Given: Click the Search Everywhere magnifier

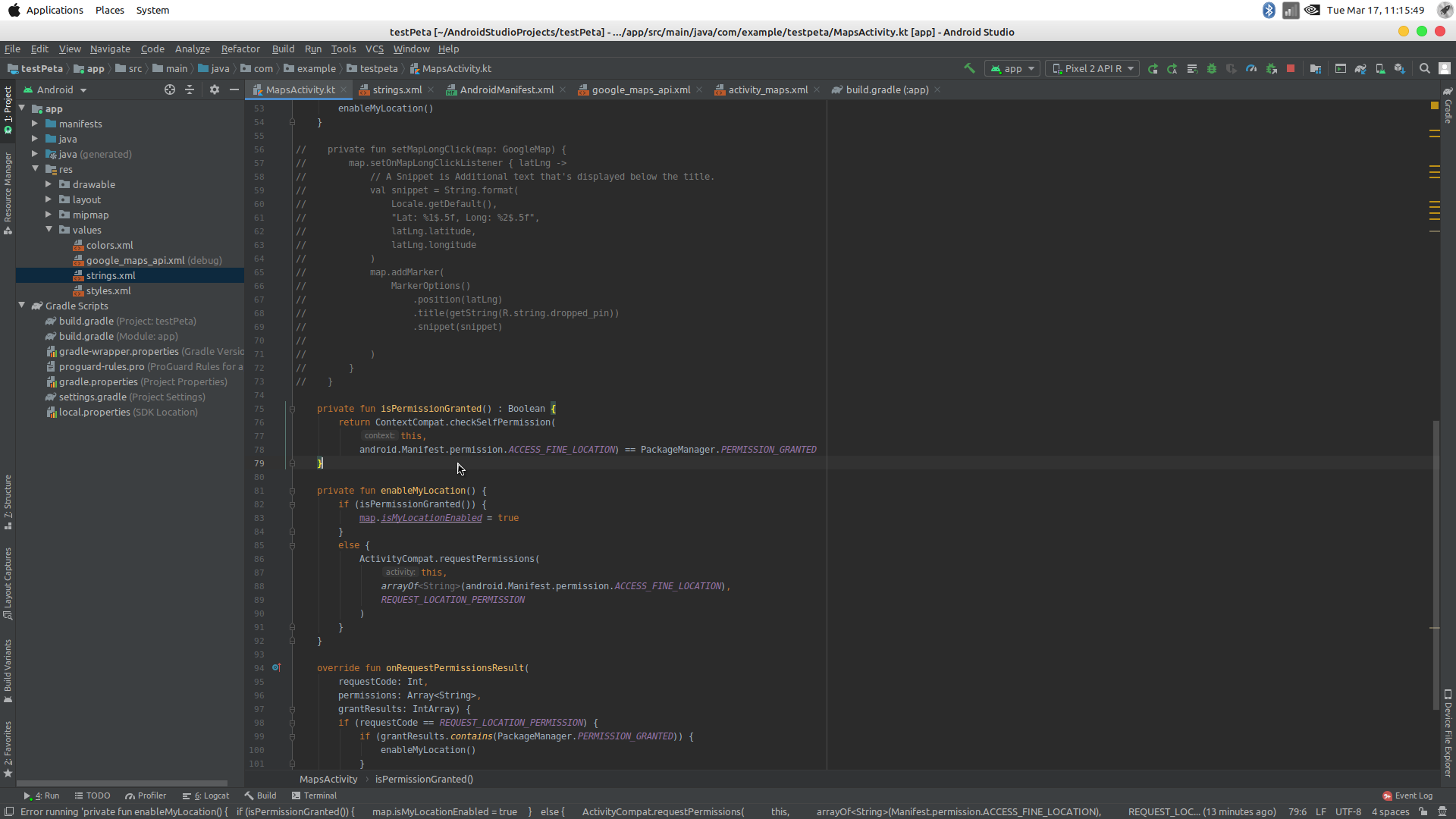Looking at the screenshot, I should [1425, 68].
